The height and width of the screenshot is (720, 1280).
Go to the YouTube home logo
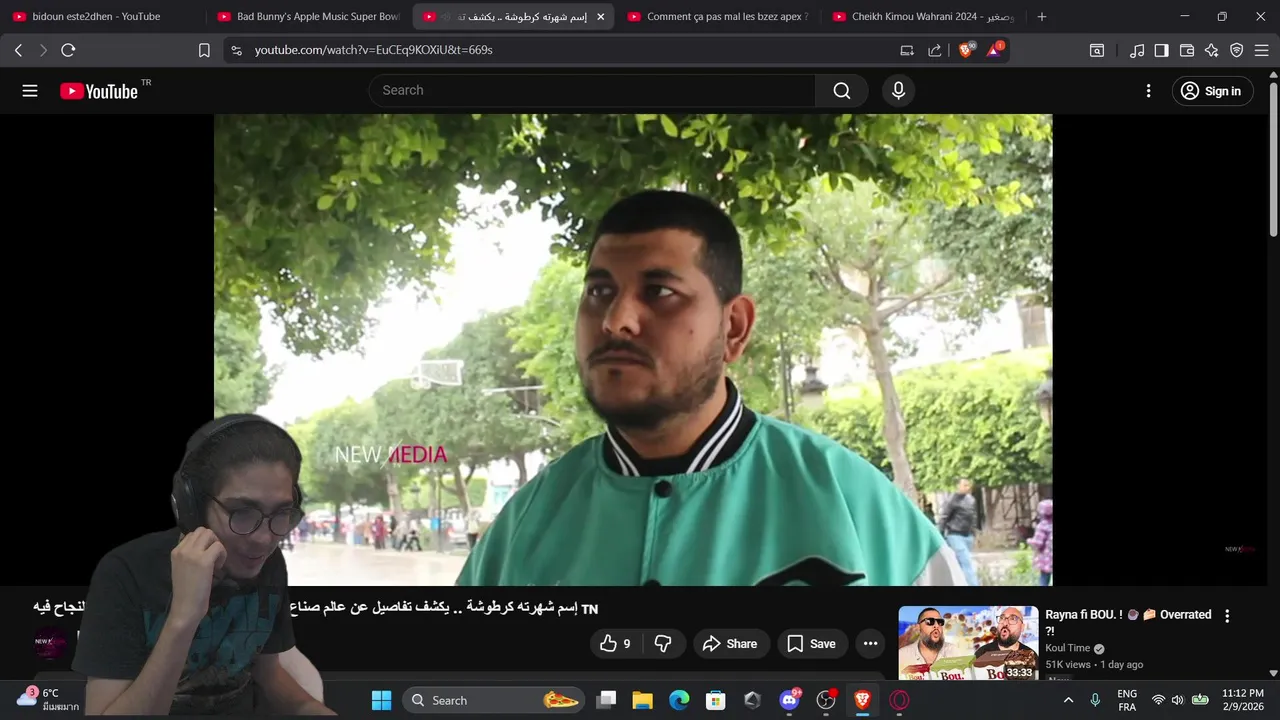(x=99, y=91)
